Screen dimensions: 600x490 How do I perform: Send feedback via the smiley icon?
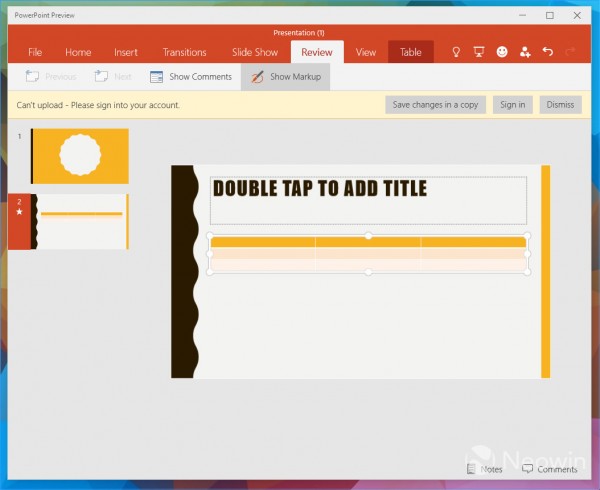(502, 52)
